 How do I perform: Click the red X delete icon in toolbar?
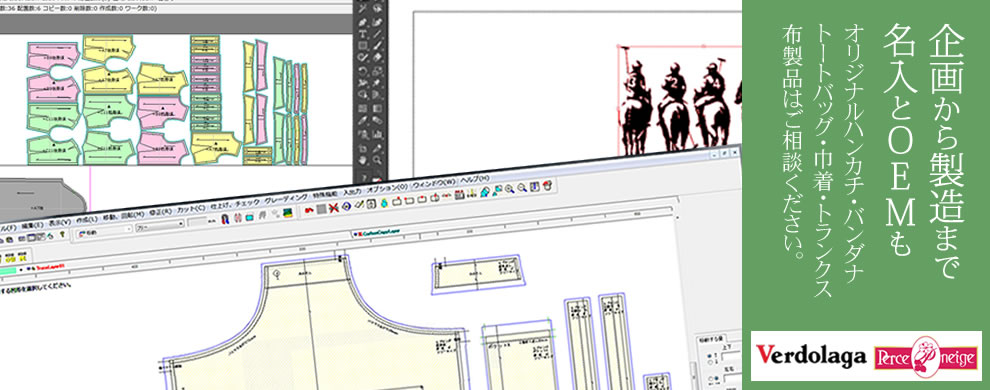pos(333,208)
